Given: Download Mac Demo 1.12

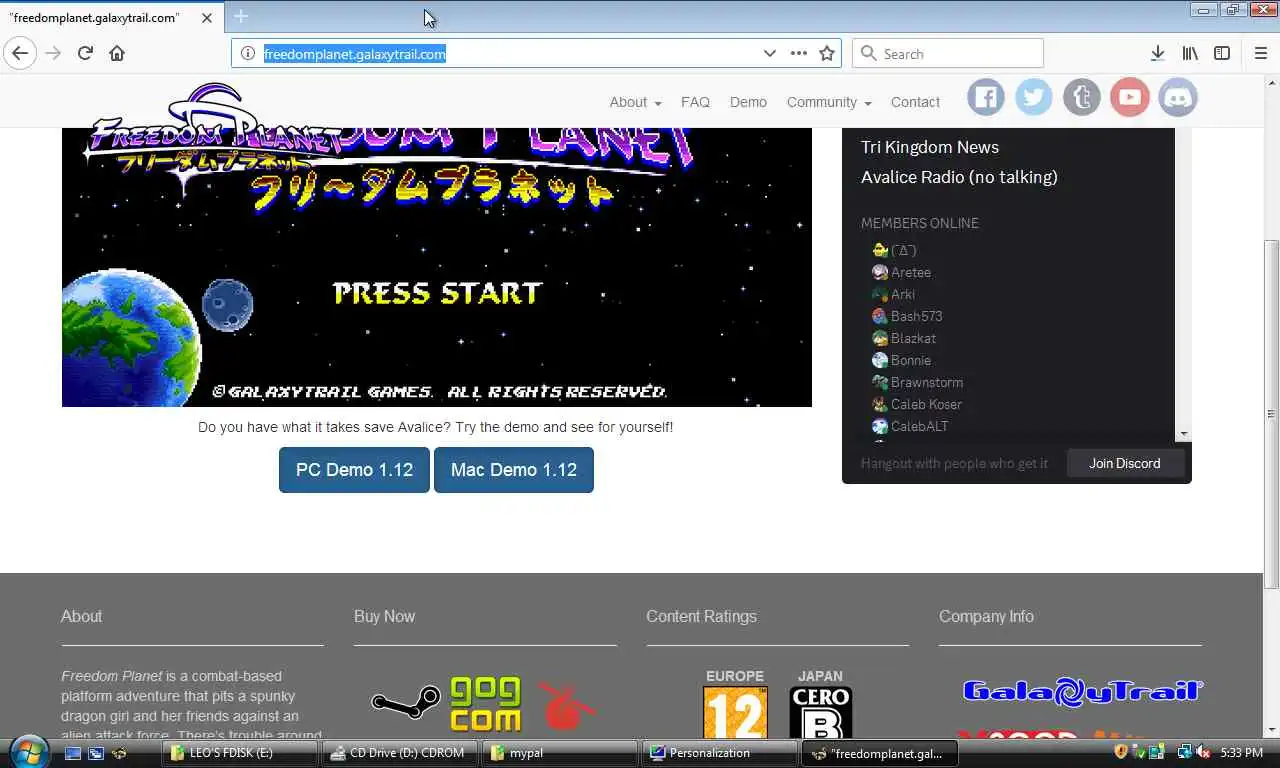Looking at the screenshot, I should 514,470.
